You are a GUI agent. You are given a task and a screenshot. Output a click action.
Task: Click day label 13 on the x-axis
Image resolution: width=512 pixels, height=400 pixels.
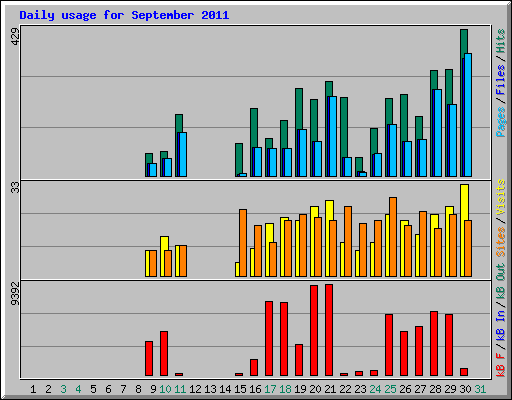[x=210, y=389]
